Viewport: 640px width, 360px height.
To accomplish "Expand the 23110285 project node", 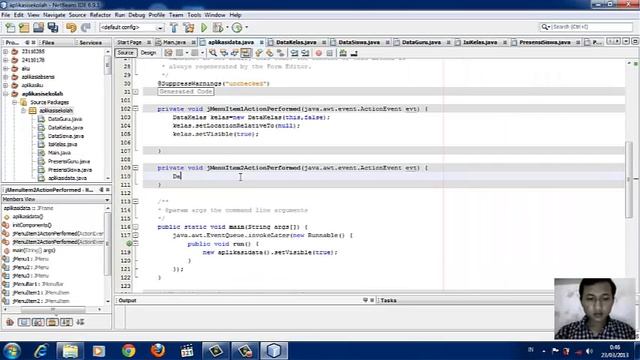I will tap(6, 52).
